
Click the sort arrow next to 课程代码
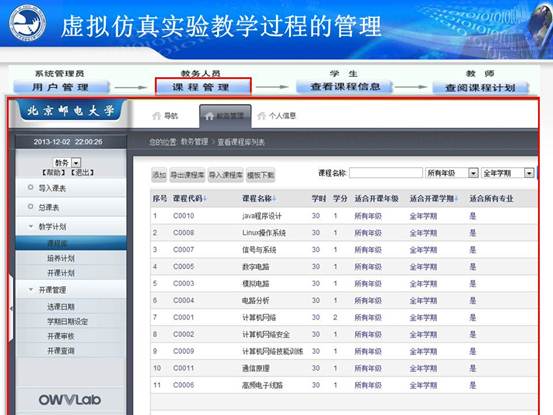205,199
